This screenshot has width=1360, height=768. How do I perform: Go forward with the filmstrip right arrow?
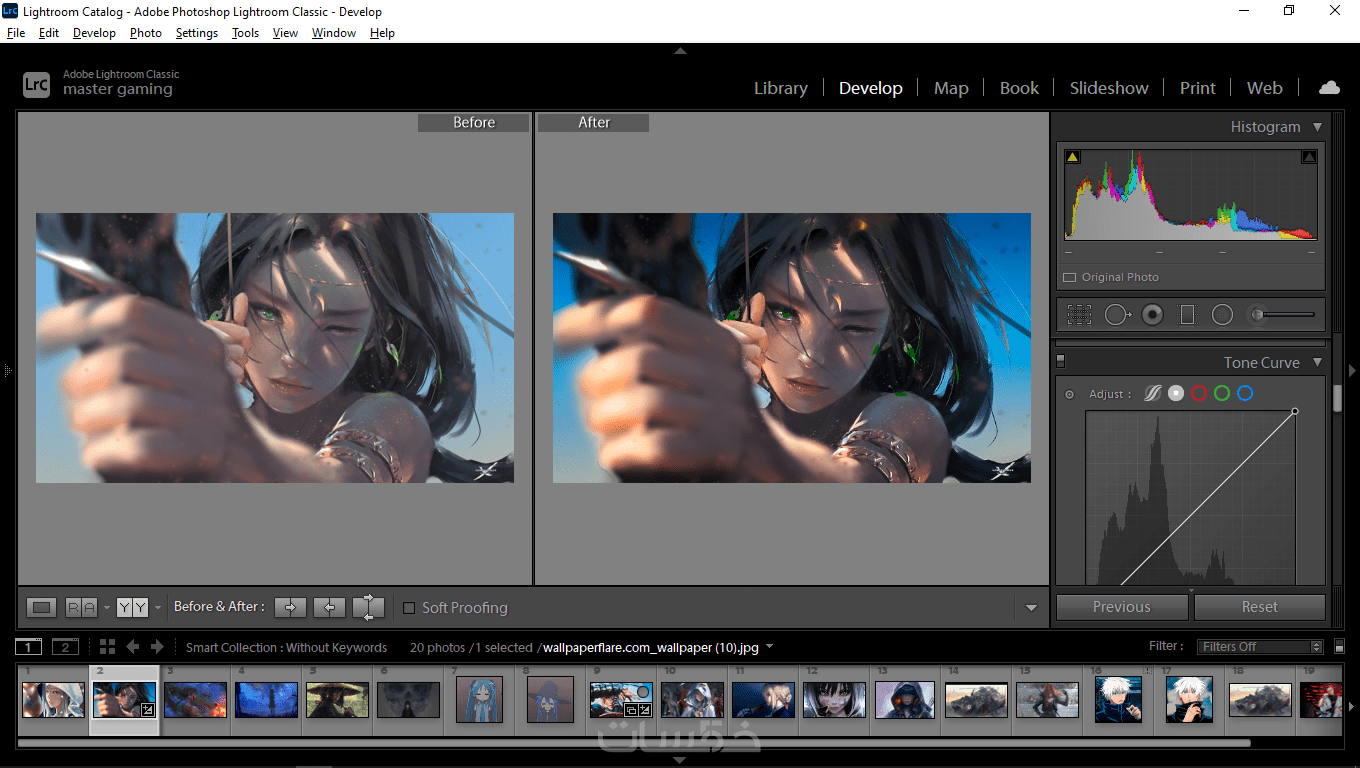157,647
